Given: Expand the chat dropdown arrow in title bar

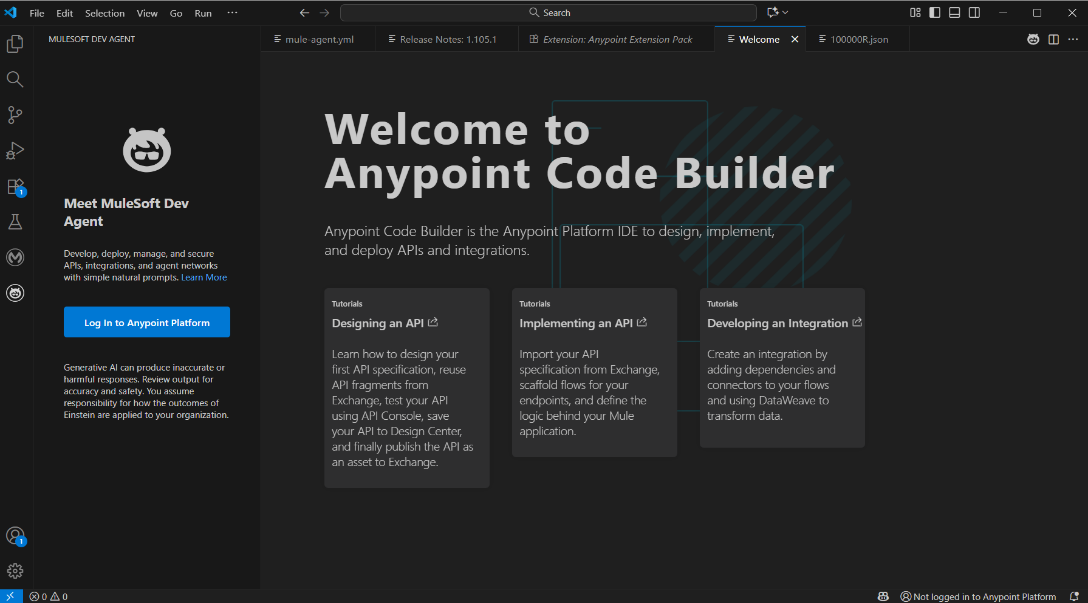Looking at the screenshot, I should coord(785,13).
